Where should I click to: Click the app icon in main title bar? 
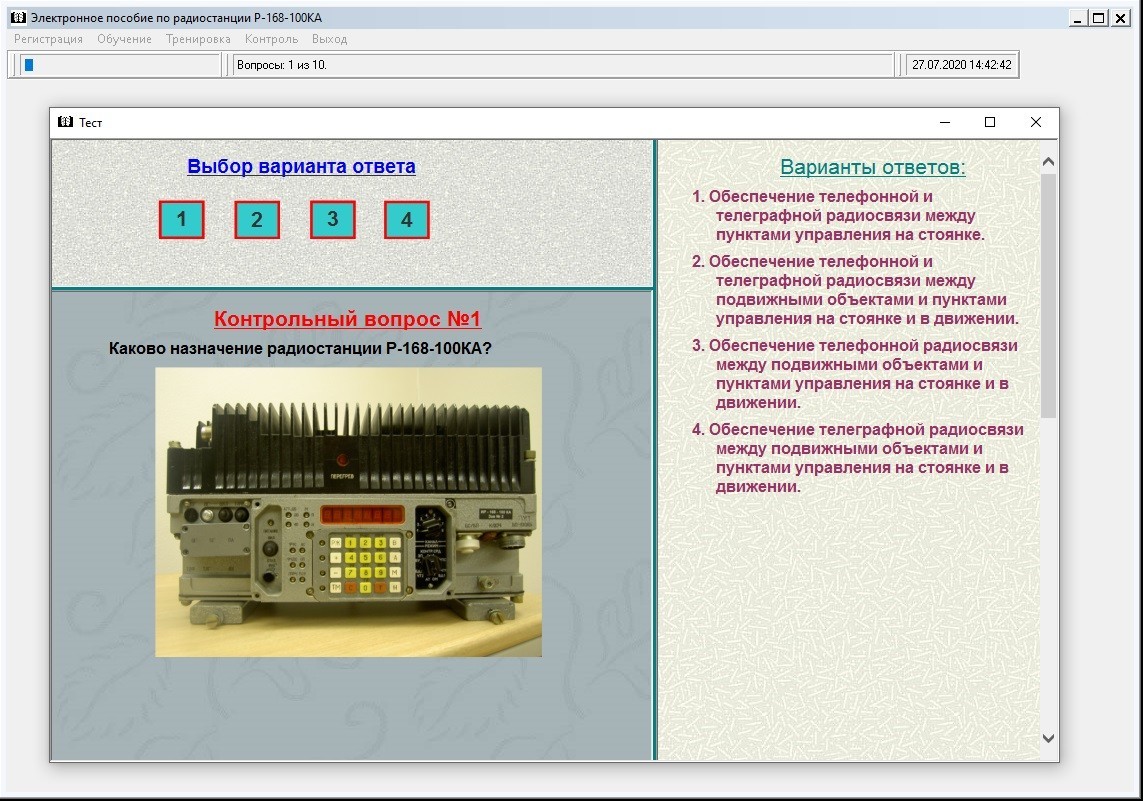[x=18, y=17]
